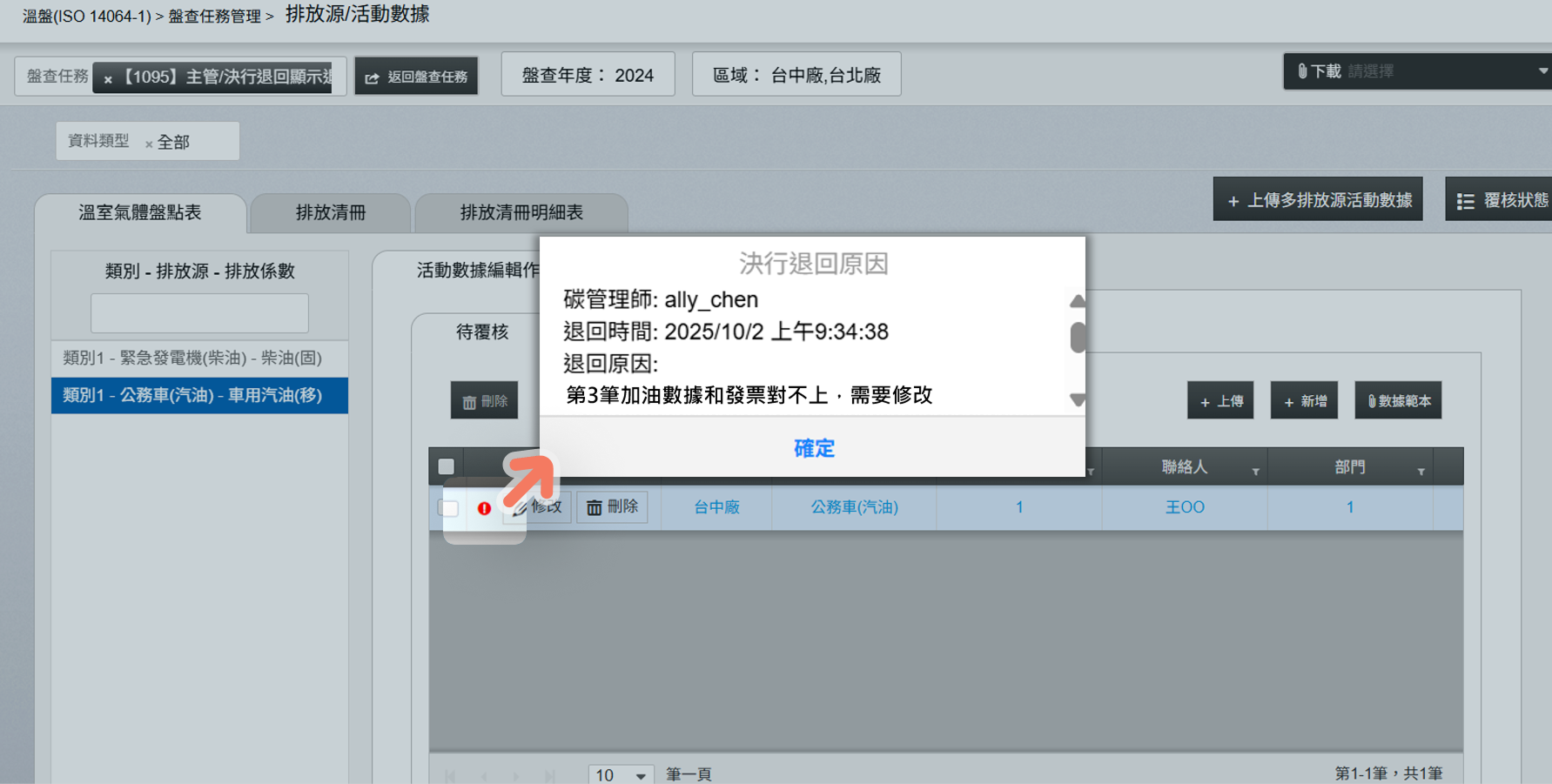Clear the 全部 data type filter
Screen dimensions: 1552x784
(x=149, y=144)
